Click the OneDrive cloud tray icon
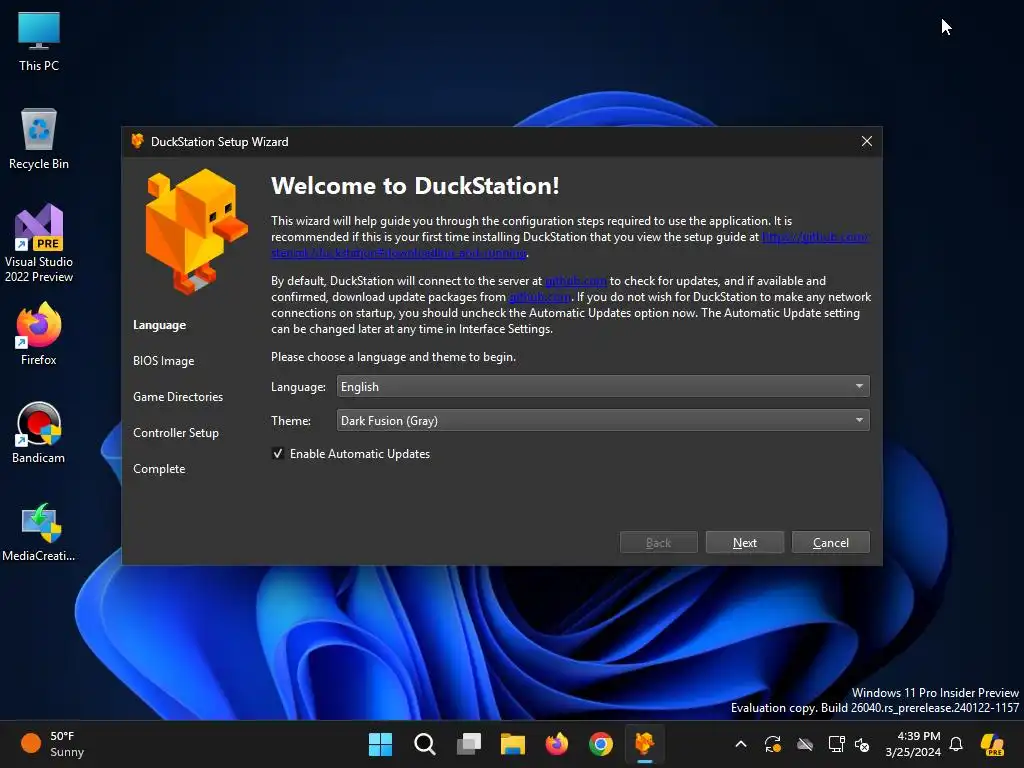The image size is (1024, 768). (805, 744)
